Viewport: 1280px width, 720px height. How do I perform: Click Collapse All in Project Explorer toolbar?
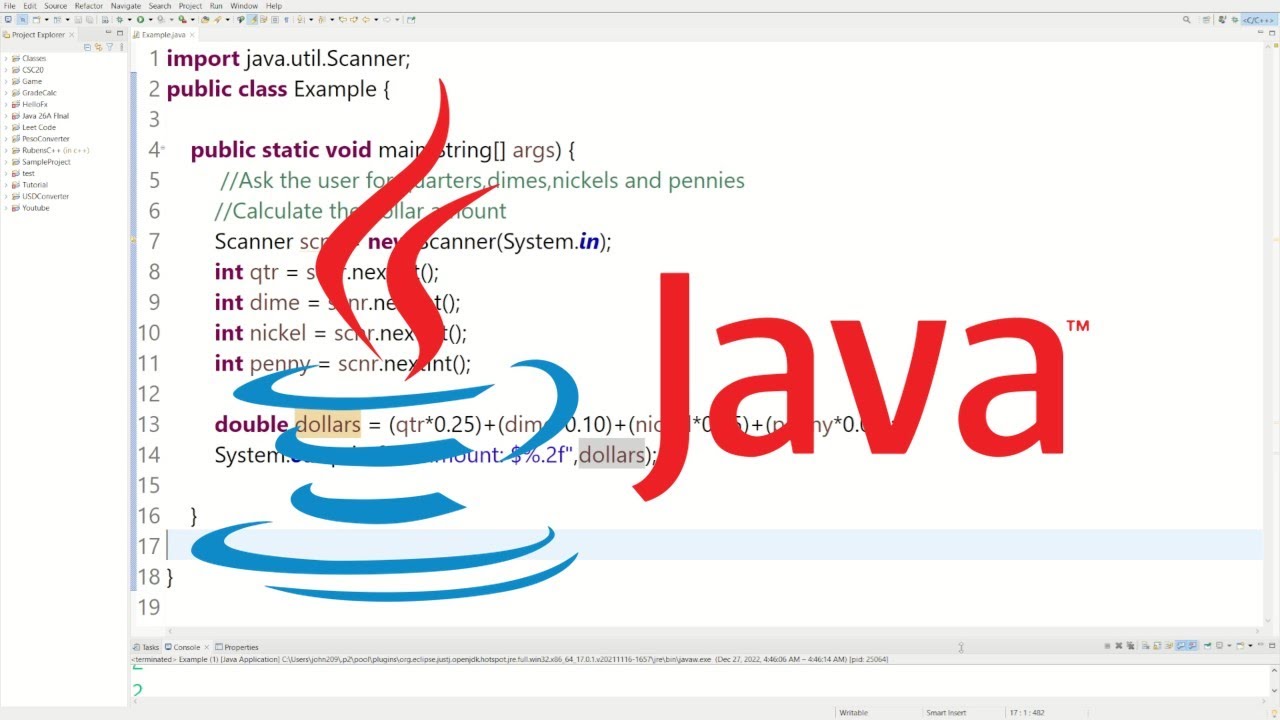click(x=87, y=47)
